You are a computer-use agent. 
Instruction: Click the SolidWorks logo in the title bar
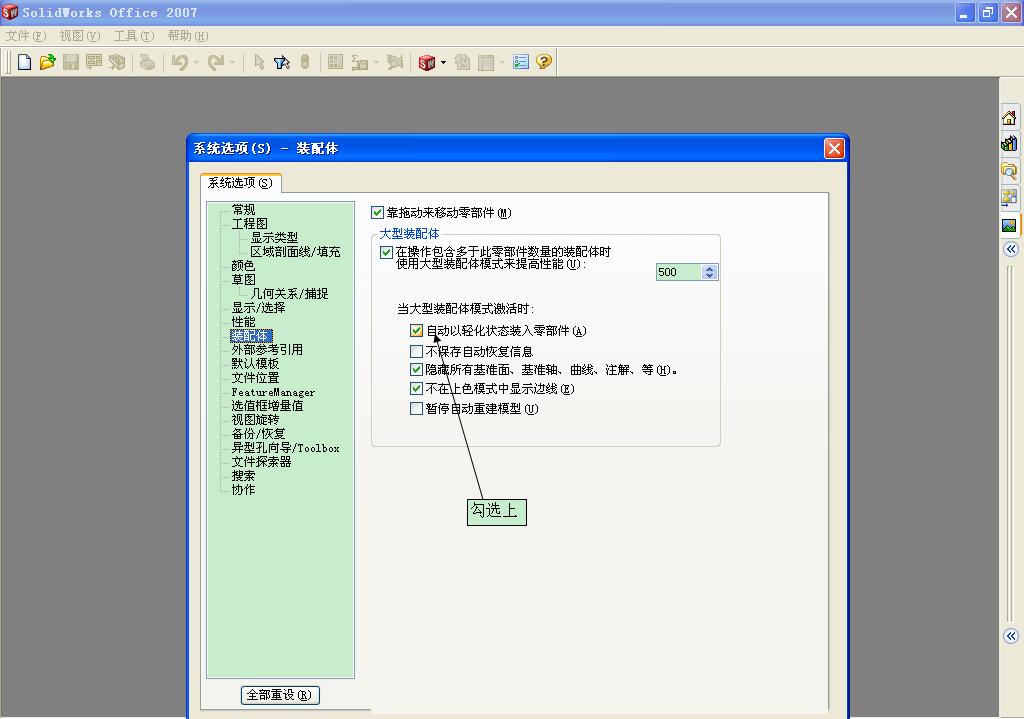pos(10,12)
